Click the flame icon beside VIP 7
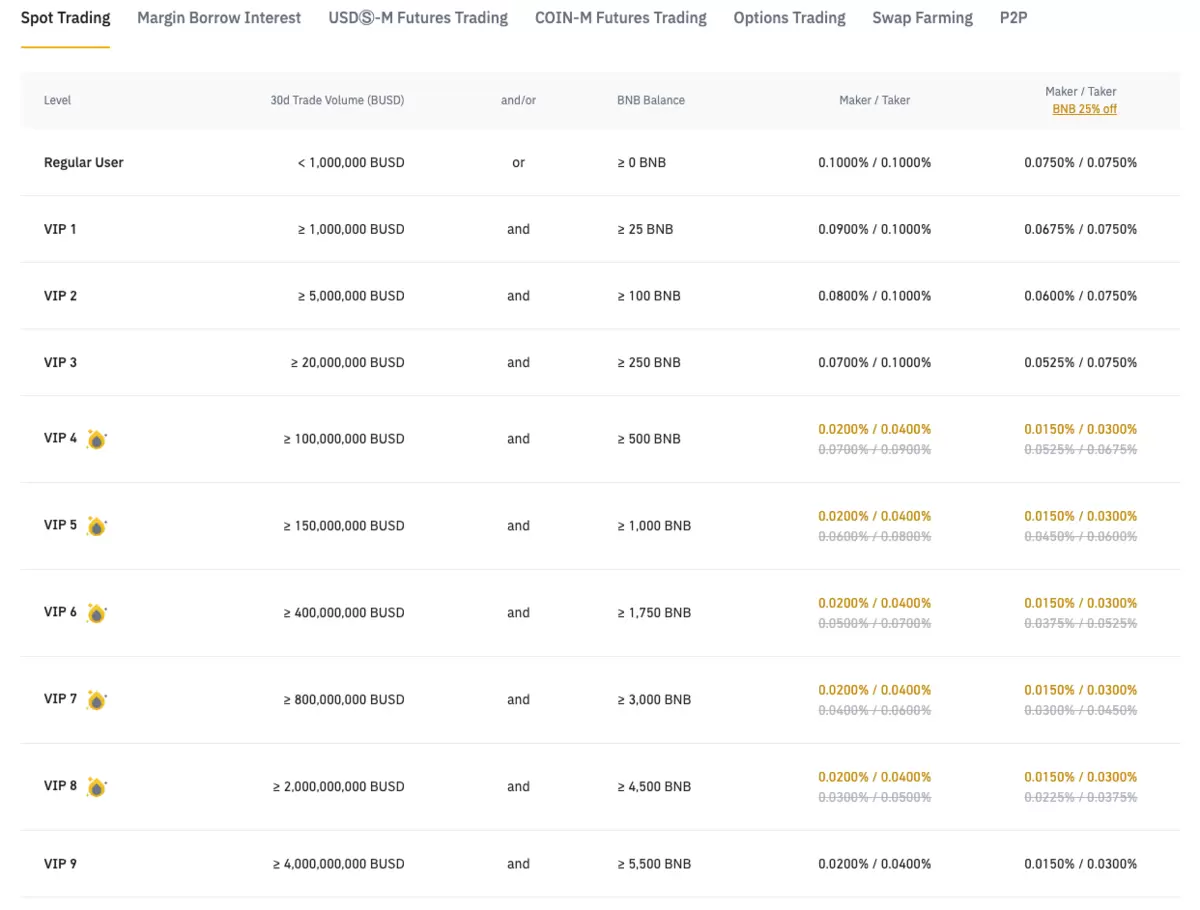 [96, 700]
